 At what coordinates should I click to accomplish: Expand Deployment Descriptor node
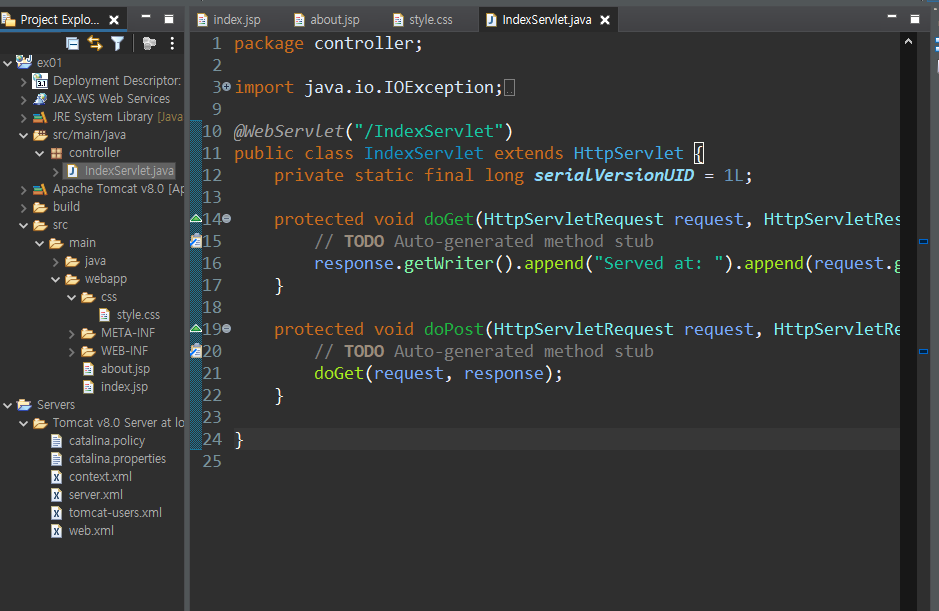(x=23, y=81)
